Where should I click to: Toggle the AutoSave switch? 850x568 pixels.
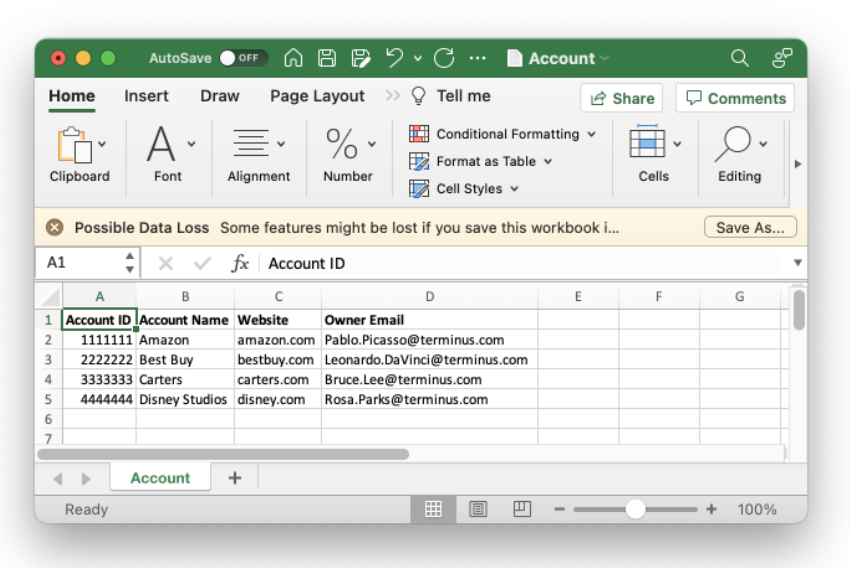[x=243, y=58]
